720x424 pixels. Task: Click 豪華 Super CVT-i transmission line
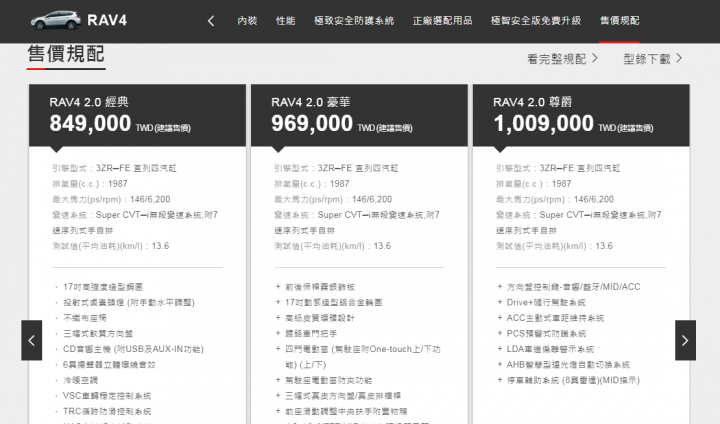pos(357,223)
